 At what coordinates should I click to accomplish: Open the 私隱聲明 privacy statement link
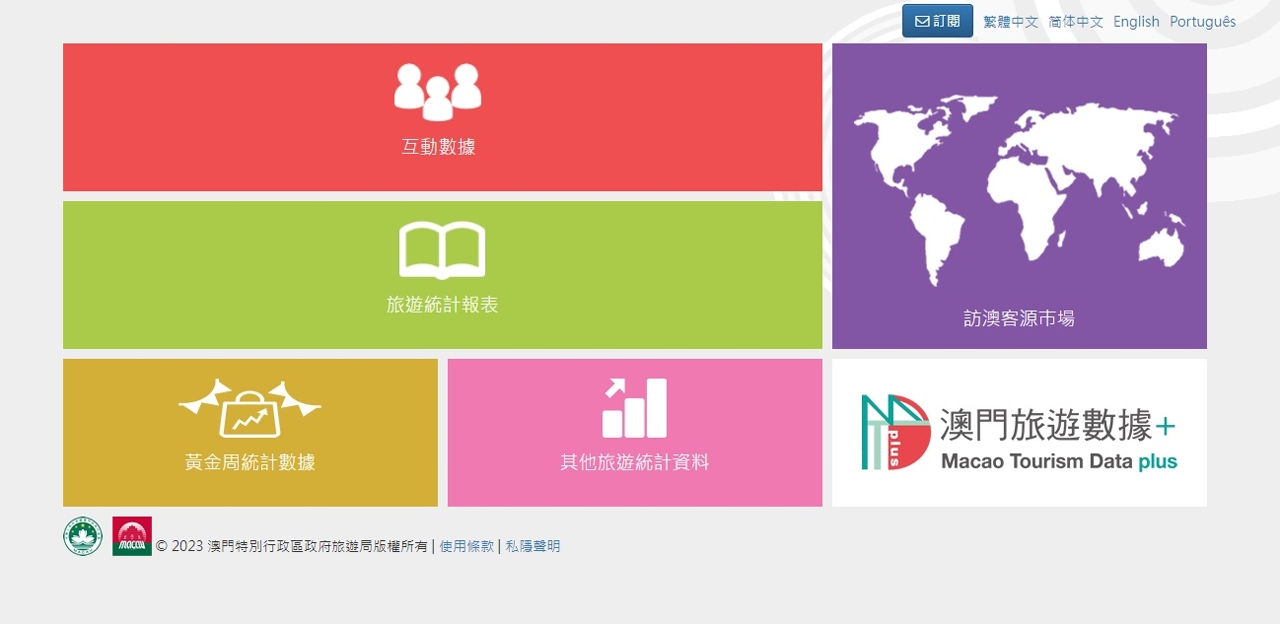(x=533, y=546)
